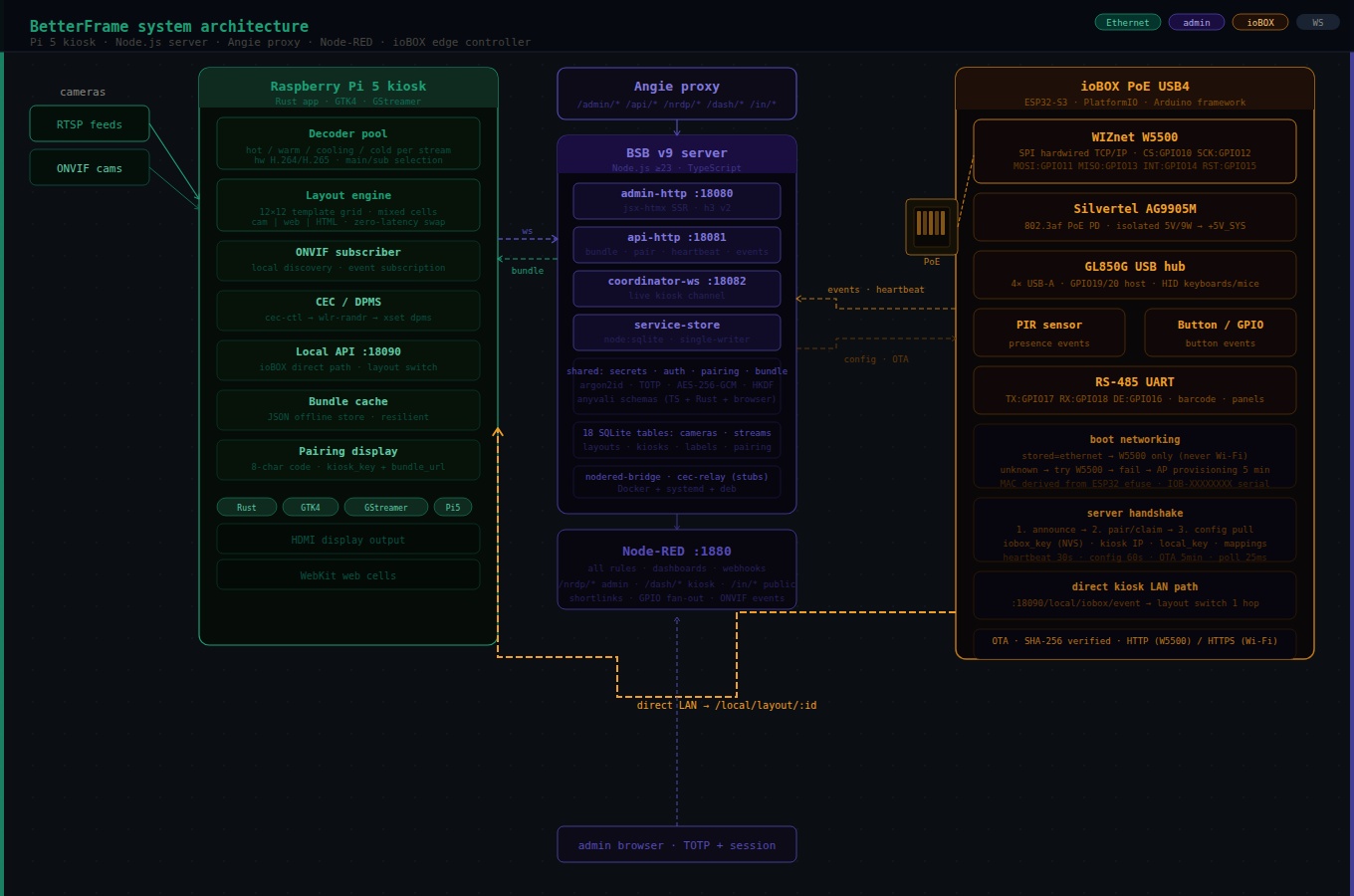1354x896 pixels.
Task: Select the WIZnet W5500 component
Action: [1135, 151]
